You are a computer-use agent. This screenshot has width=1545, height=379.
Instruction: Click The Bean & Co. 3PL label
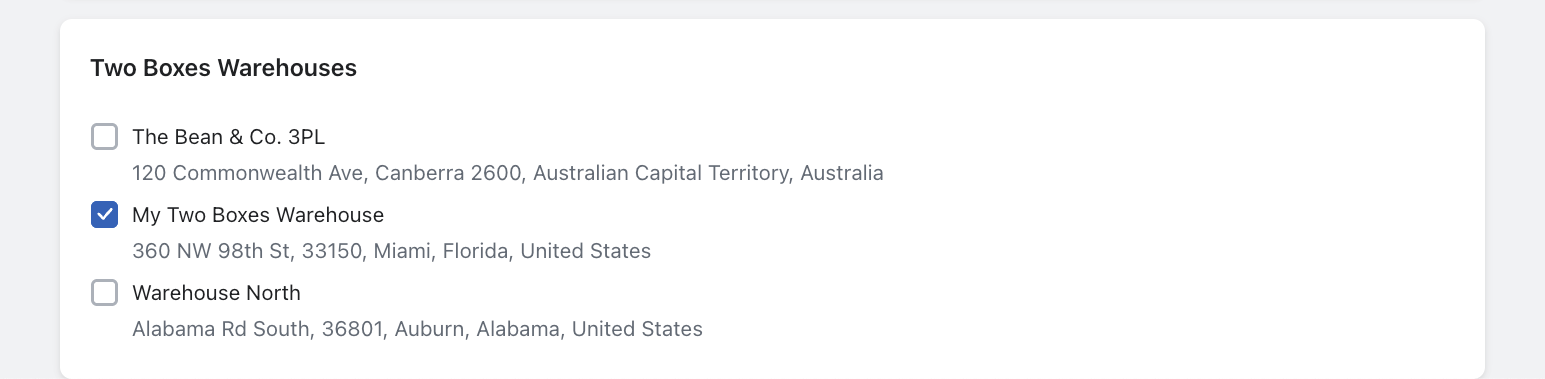click(228, 137)
